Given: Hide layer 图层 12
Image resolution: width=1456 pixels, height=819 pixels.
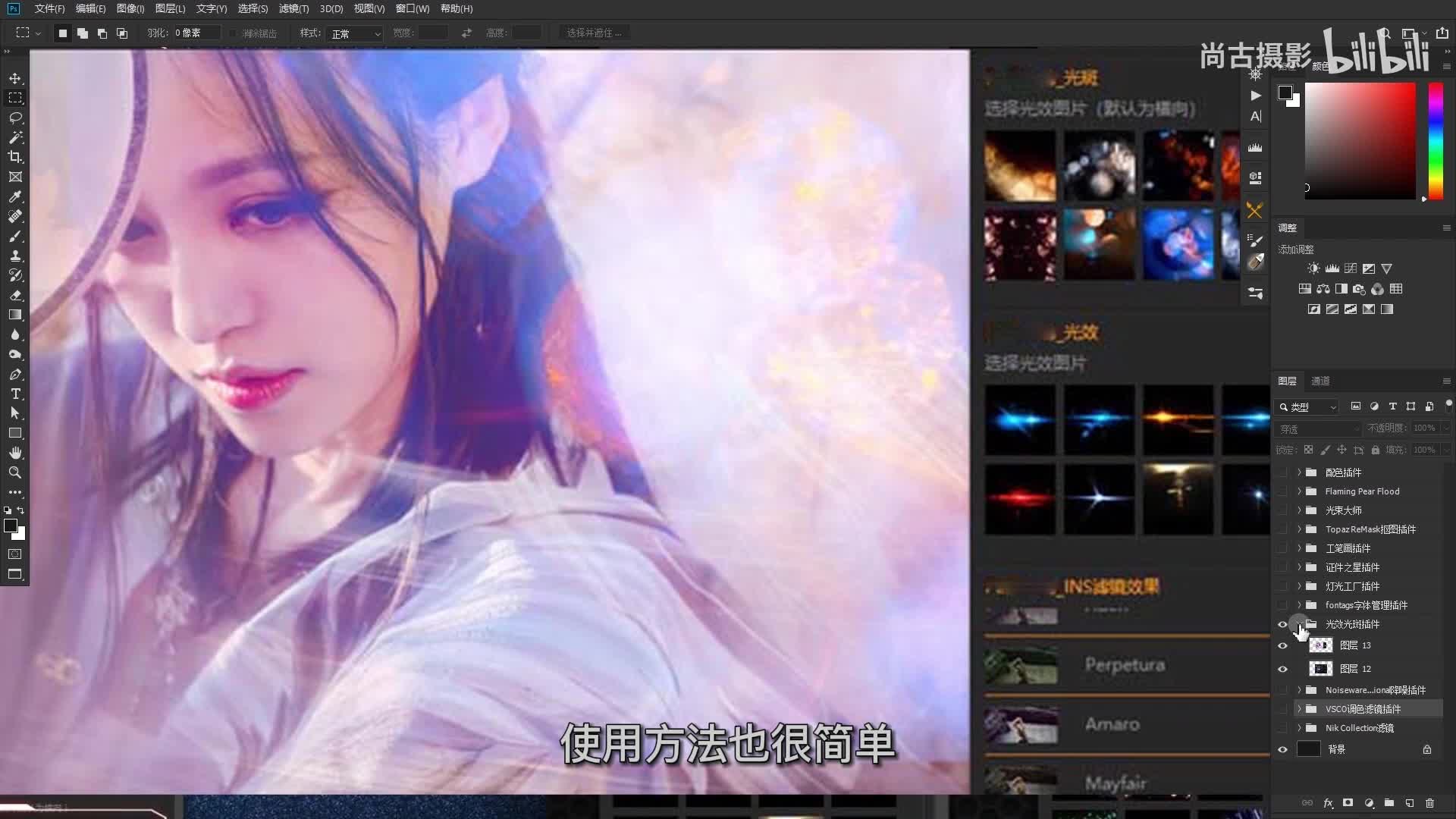Looking at the screenshot, I should [1282, 669].
